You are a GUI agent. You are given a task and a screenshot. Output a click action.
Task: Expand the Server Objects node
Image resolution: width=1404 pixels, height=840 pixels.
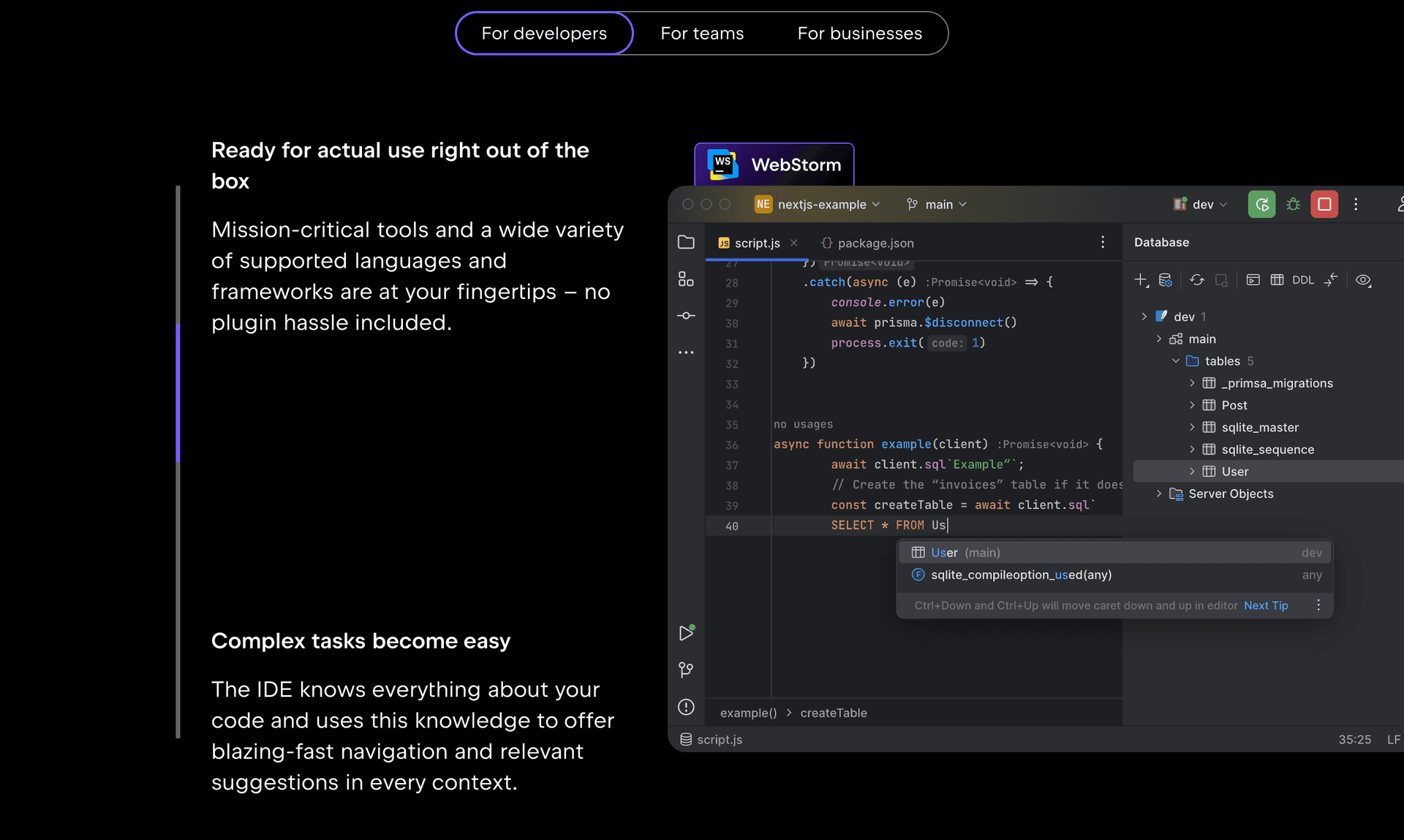pos(1159,494)
